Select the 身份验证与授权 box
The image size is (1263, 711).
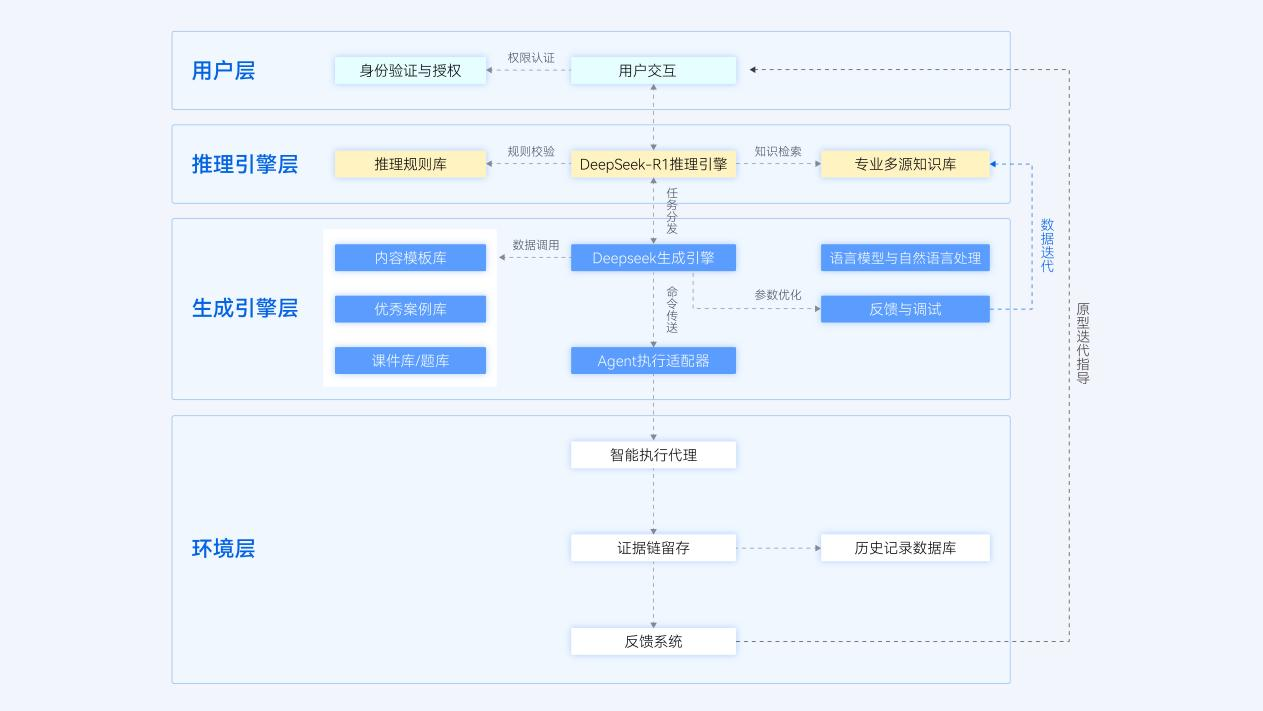point(410,71)
